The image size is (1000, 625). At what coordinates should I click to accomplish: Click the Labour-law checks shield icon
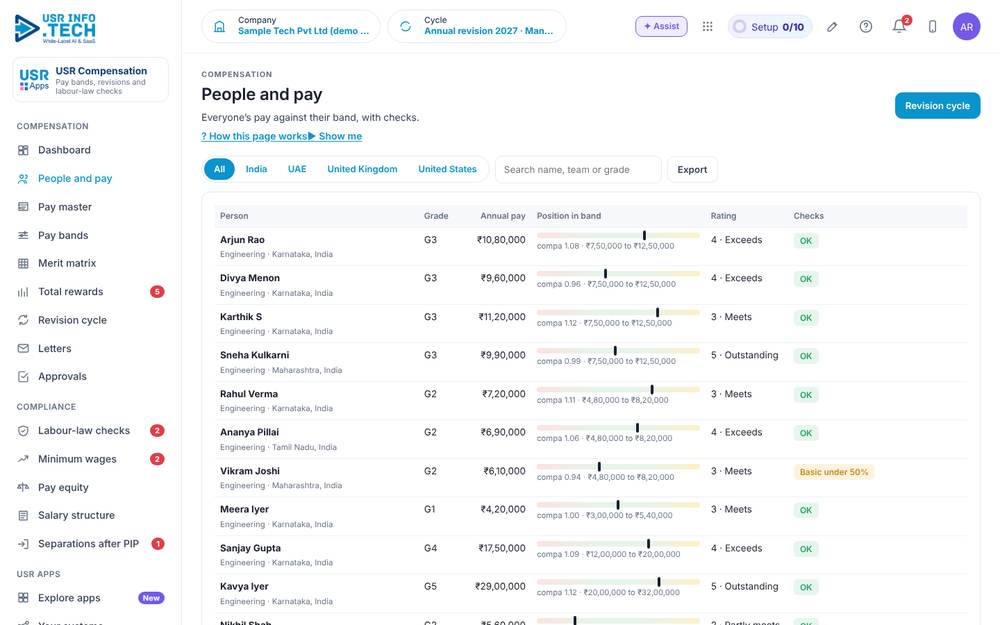pyautogui.click(x=23, y=431)
